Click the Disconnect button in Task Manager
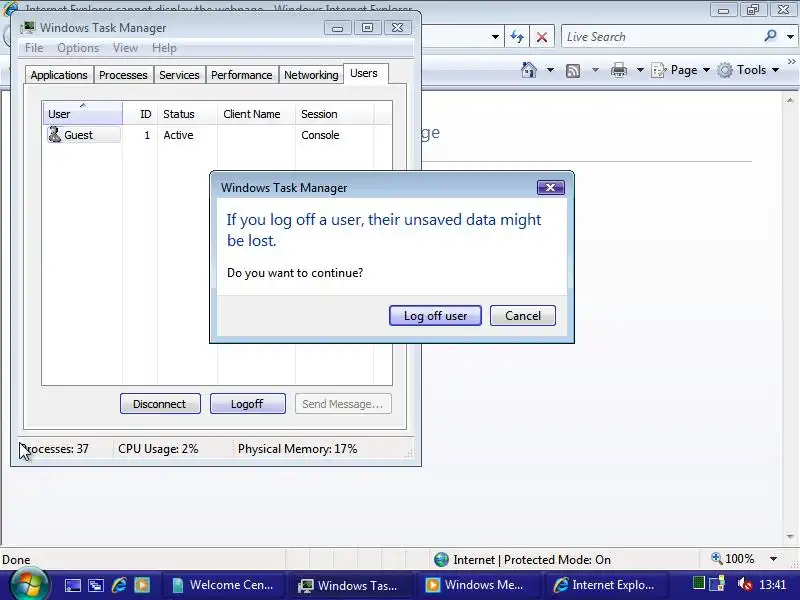Image resolution: width=800 pixels, height=600 pixels. coord(160,404)
